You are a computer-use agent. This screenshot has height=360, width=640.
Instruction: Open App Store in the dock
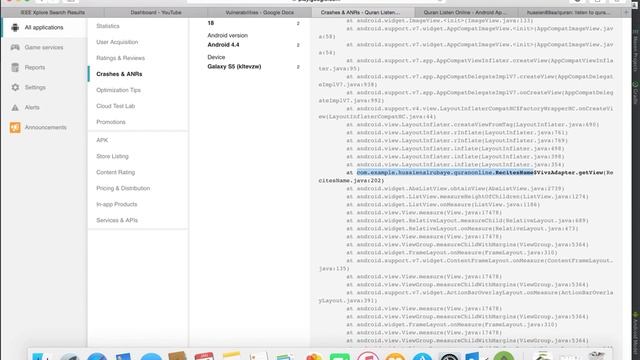(x=422, y=356)
